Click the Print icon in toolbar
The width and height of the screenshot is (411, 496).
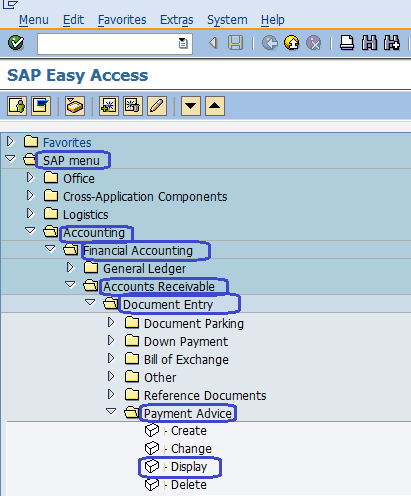[x=347, y=43]
